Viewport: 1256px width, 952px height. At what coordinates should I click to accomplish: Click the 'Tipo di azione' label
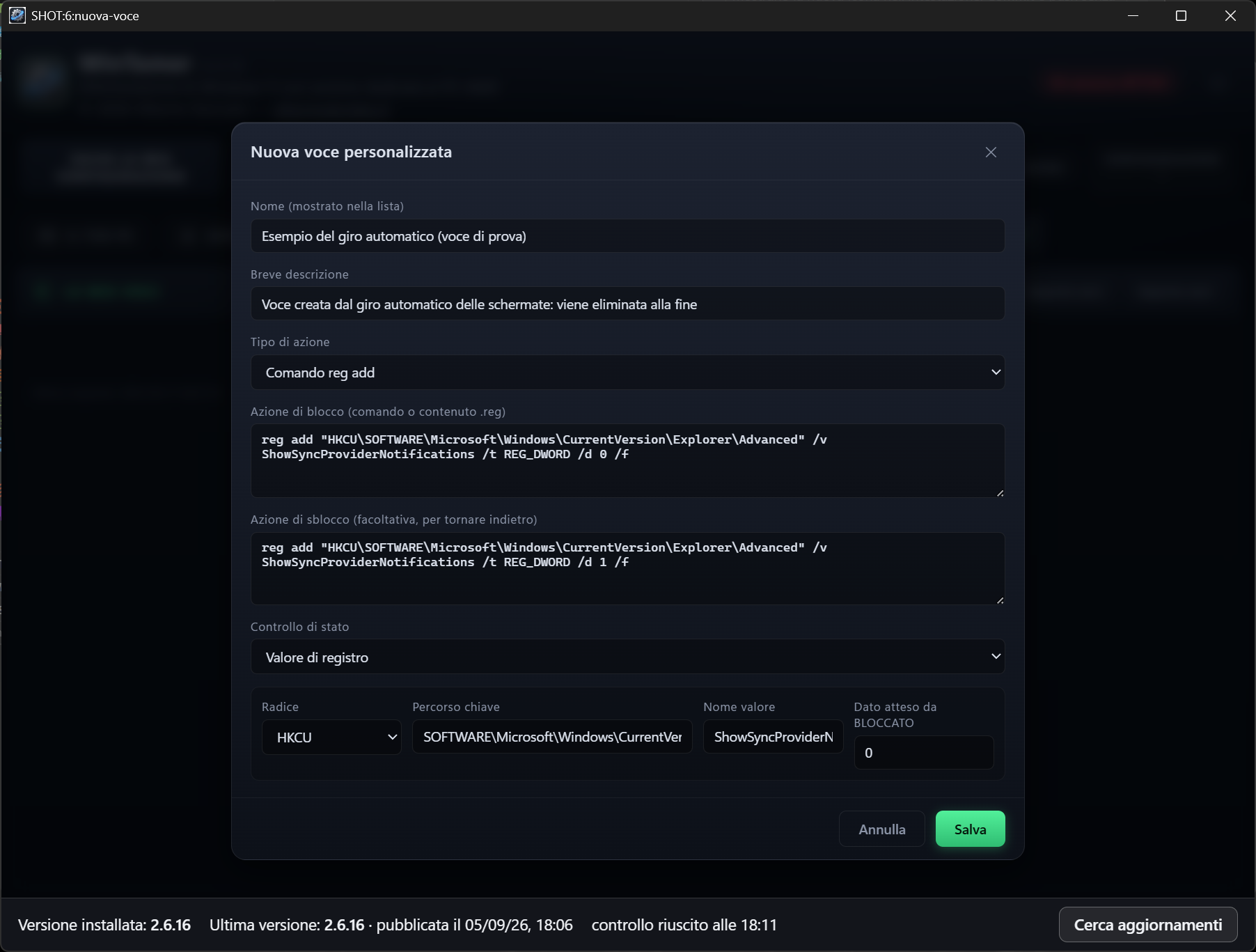pyautogui.click(x=290, y=342)
